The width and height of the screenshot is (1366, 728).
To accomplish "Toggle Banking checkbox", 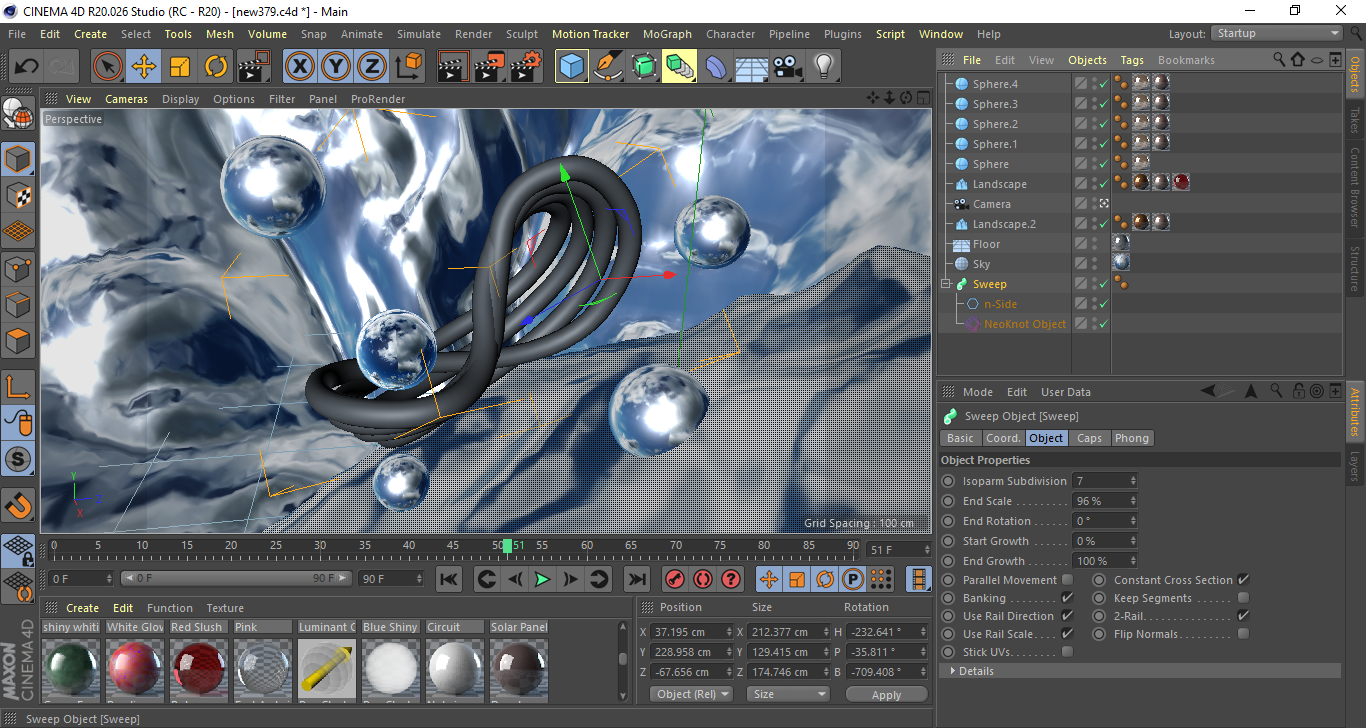I will point(1067,598).
